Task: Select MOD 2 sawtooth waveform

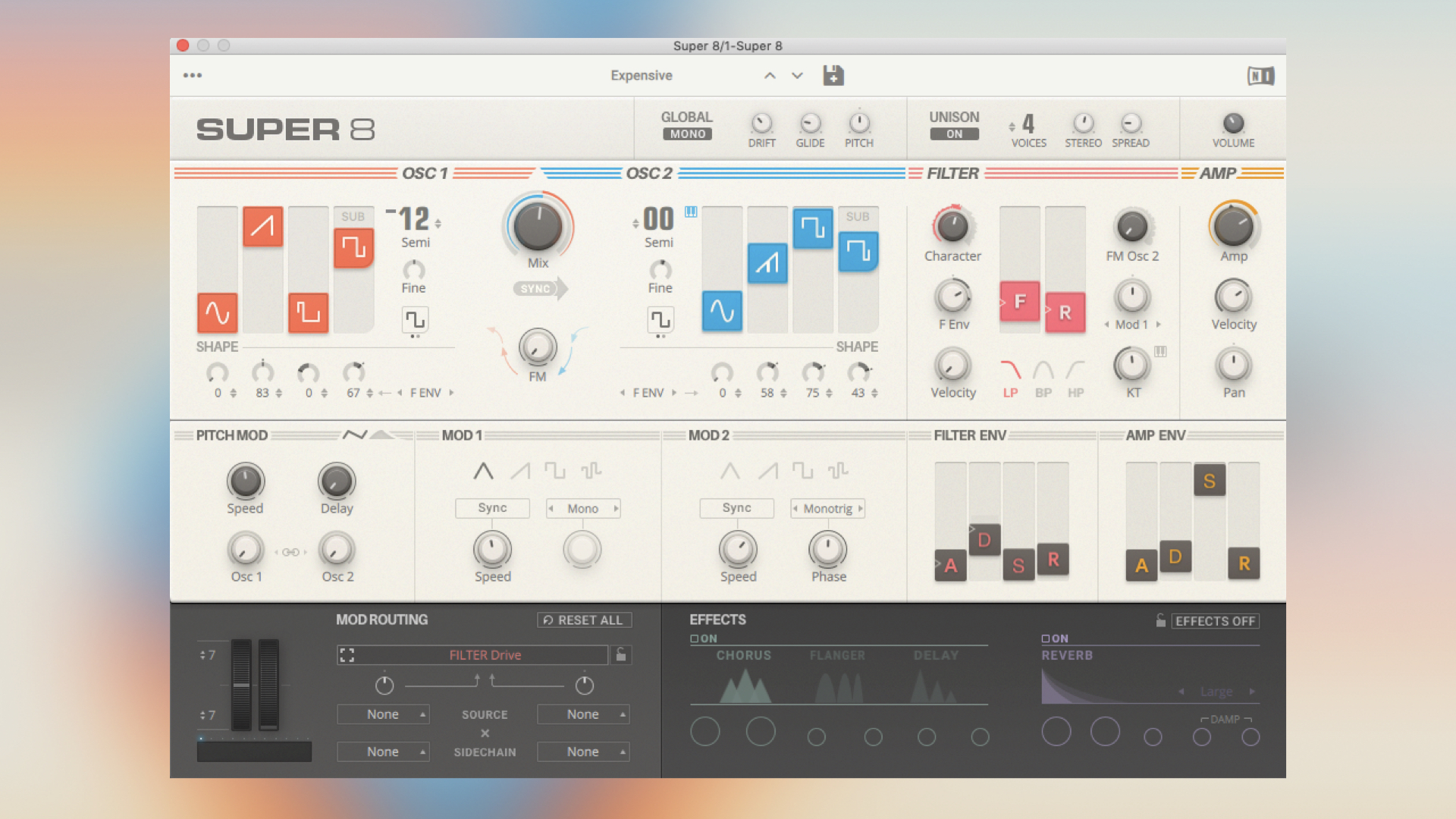Action: point(767,471)
